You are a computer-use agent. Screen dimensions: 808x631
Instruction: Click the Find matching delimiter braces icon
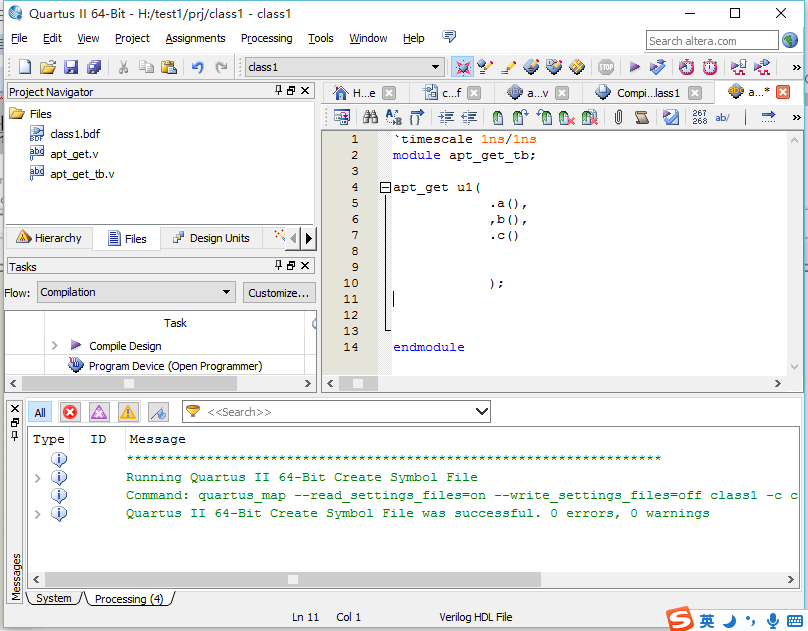pyautogui.click(x=416, y=117)
